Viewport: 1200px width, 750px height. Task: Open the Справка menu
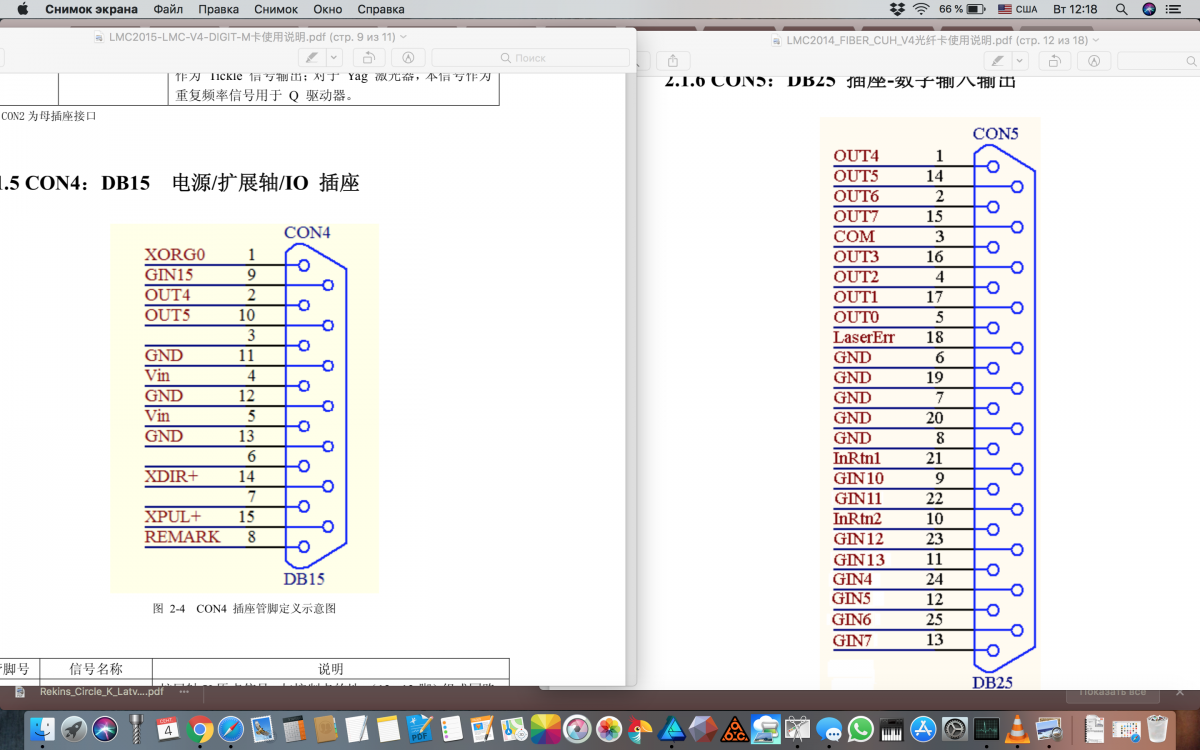(381, 9)
